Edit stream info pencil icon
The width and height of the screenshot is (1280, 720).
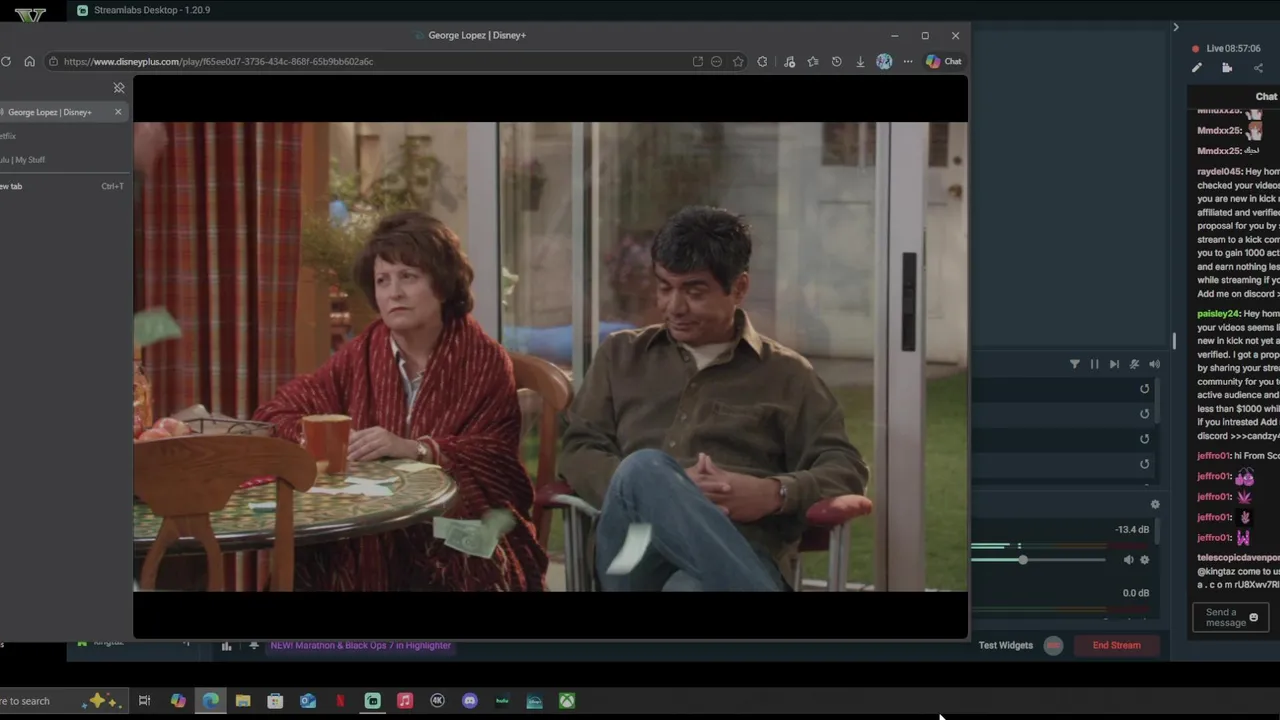1196,68
